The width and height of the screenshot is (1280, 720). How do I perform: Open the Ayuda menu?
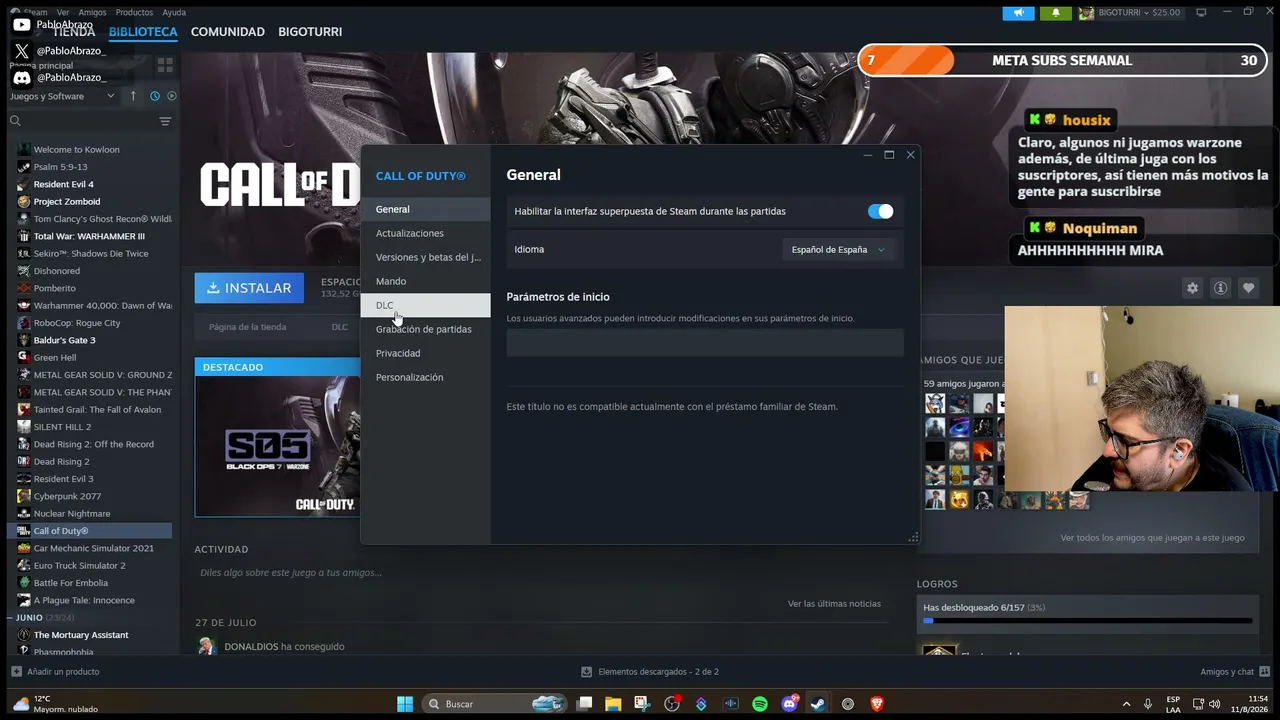tap(174, 12)
